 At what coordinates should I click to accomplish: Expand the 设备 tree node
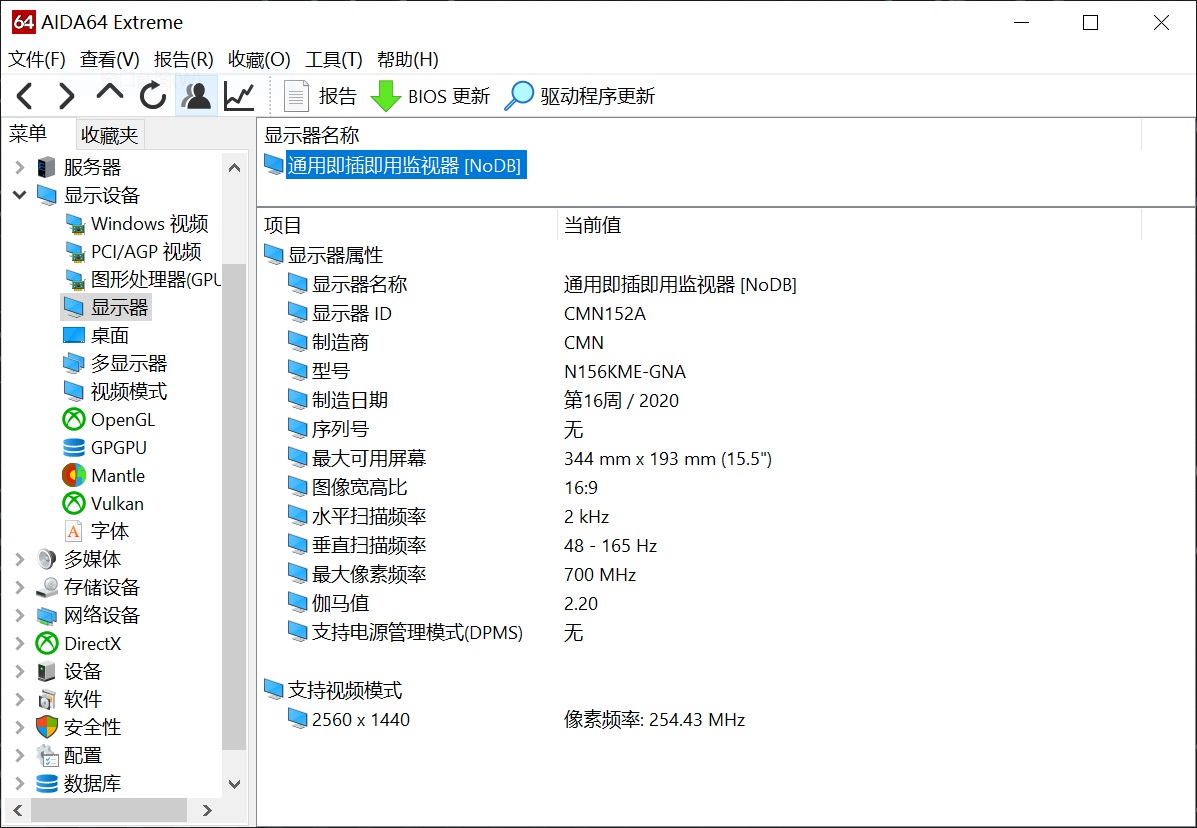tap(20, 672)
